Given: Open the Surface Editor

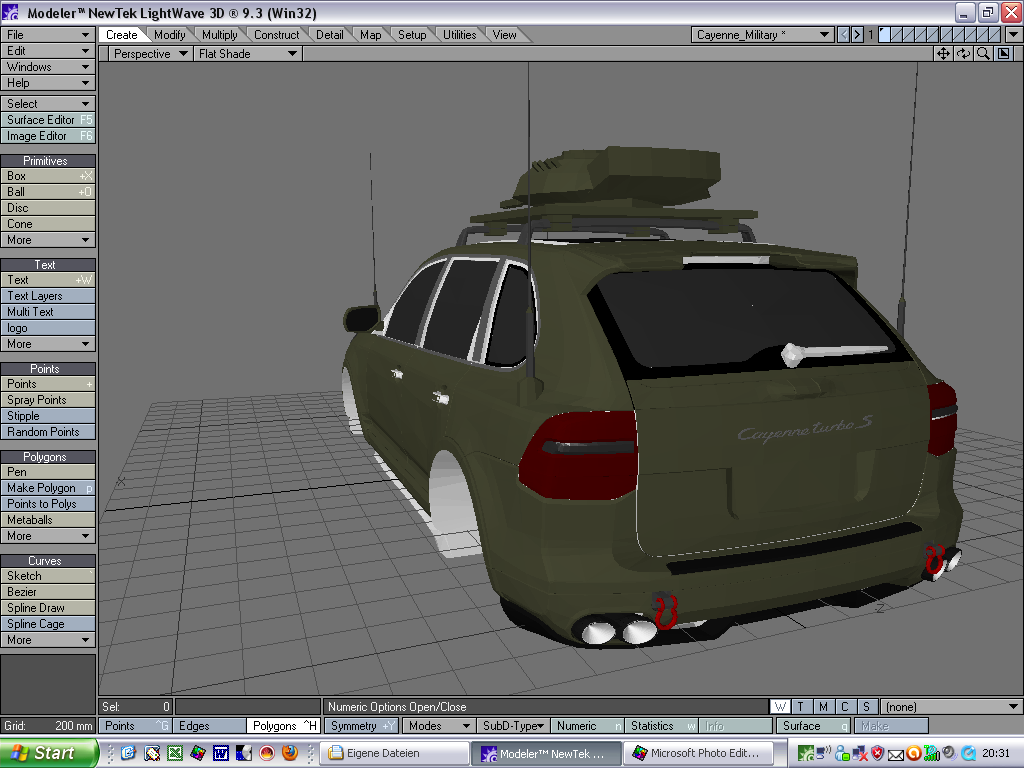Looking at the screenshot, I should click(x=48, y=120).
